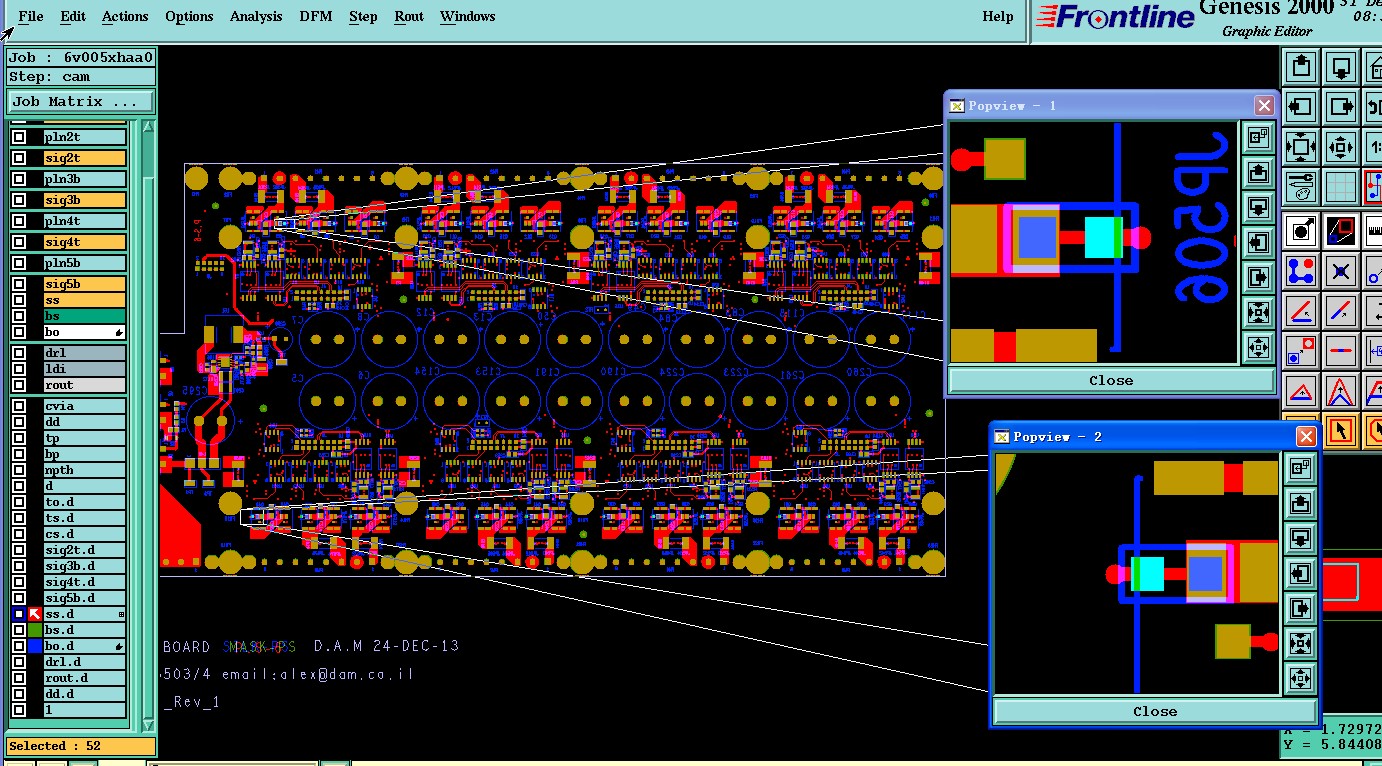Click the pan up icon in Popview 2
The image size is (1382, 766).
coord(1300,503)
